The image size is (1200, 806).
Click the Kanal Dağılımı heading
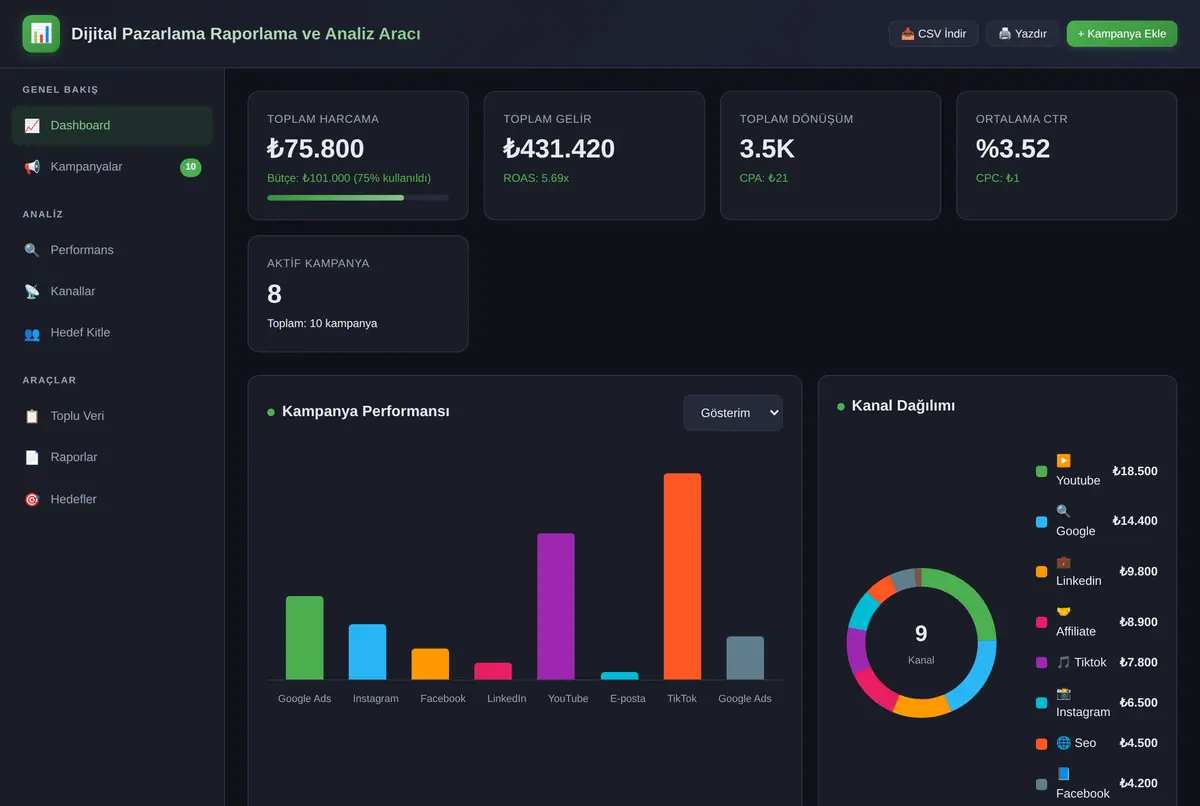coord(903,406)
